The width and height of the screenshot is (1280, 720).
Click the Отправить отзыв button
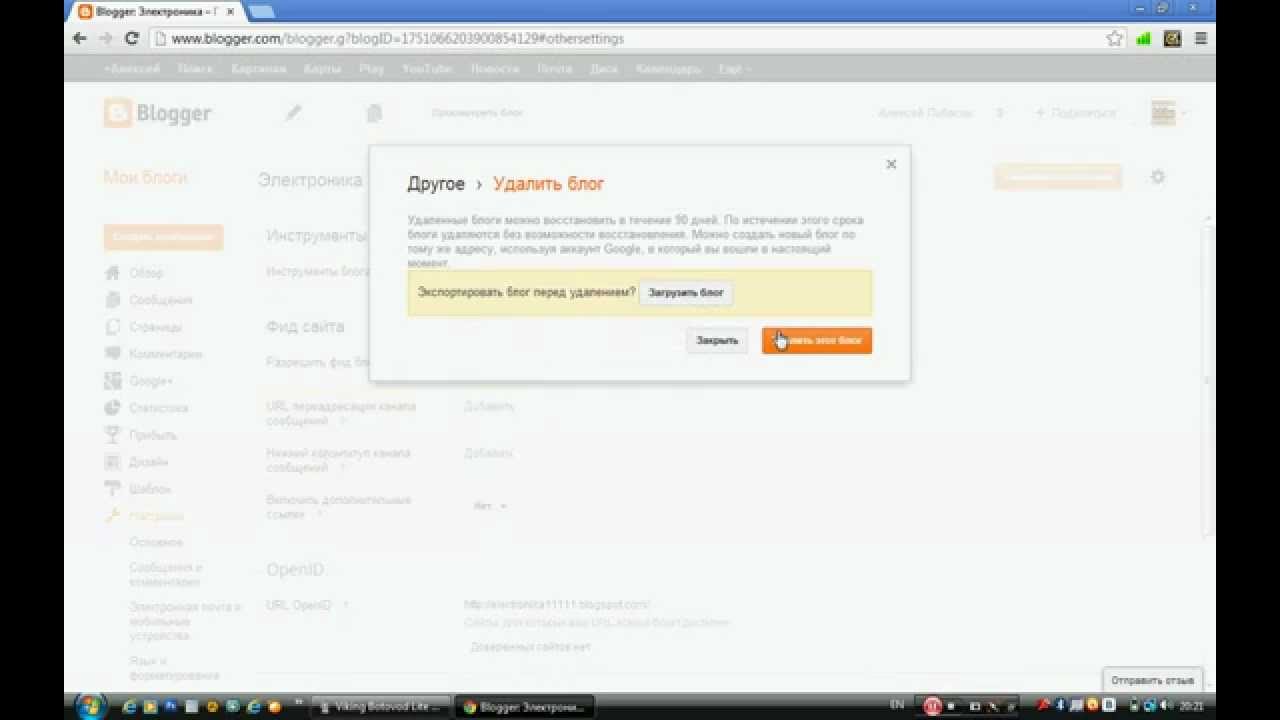point(1152,680)
